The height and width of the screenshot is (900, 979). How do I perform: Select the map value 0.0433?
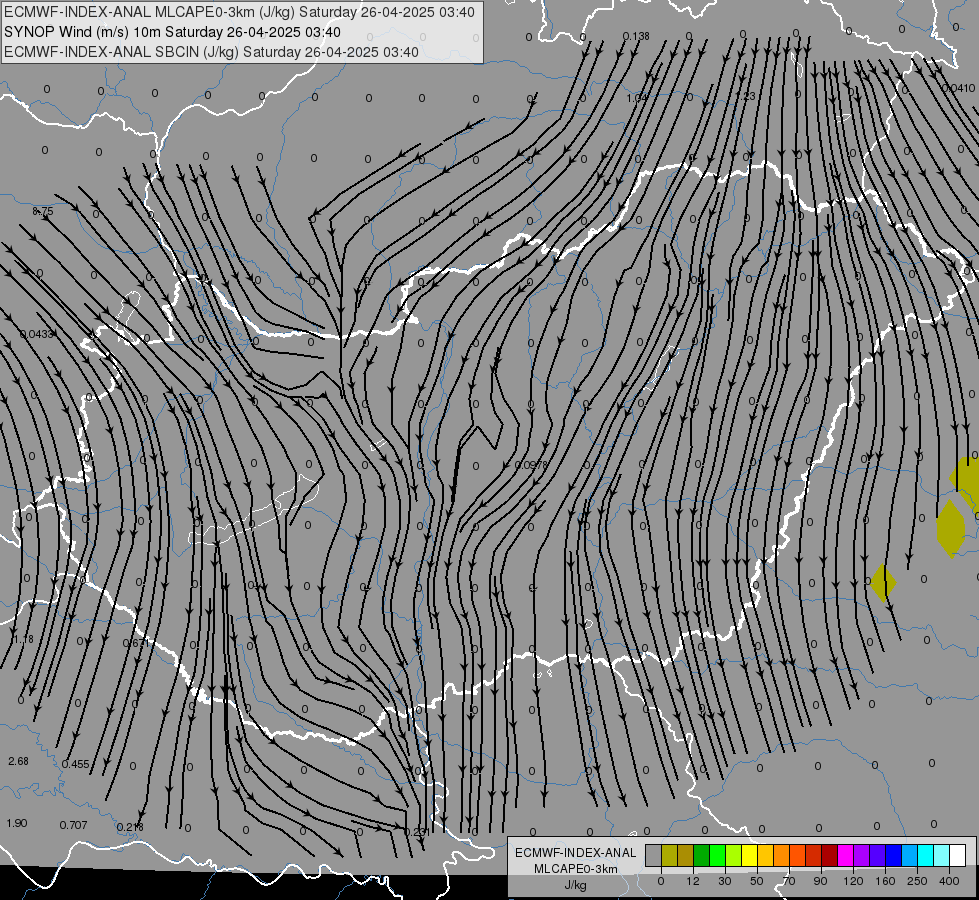[x=37, y=334]
